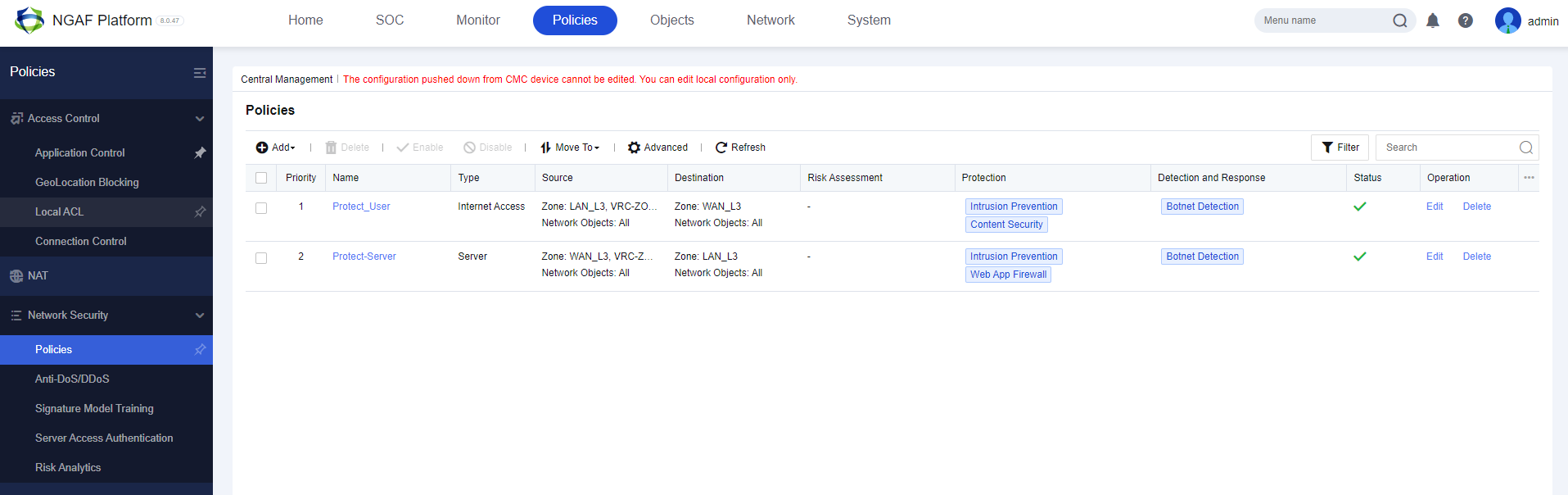The height and width of the screenshot is (495, 1568).
Task: Open Anti-DoS/DDoS in sidebar
Action: pyautogui.click(x=72, y=379)
